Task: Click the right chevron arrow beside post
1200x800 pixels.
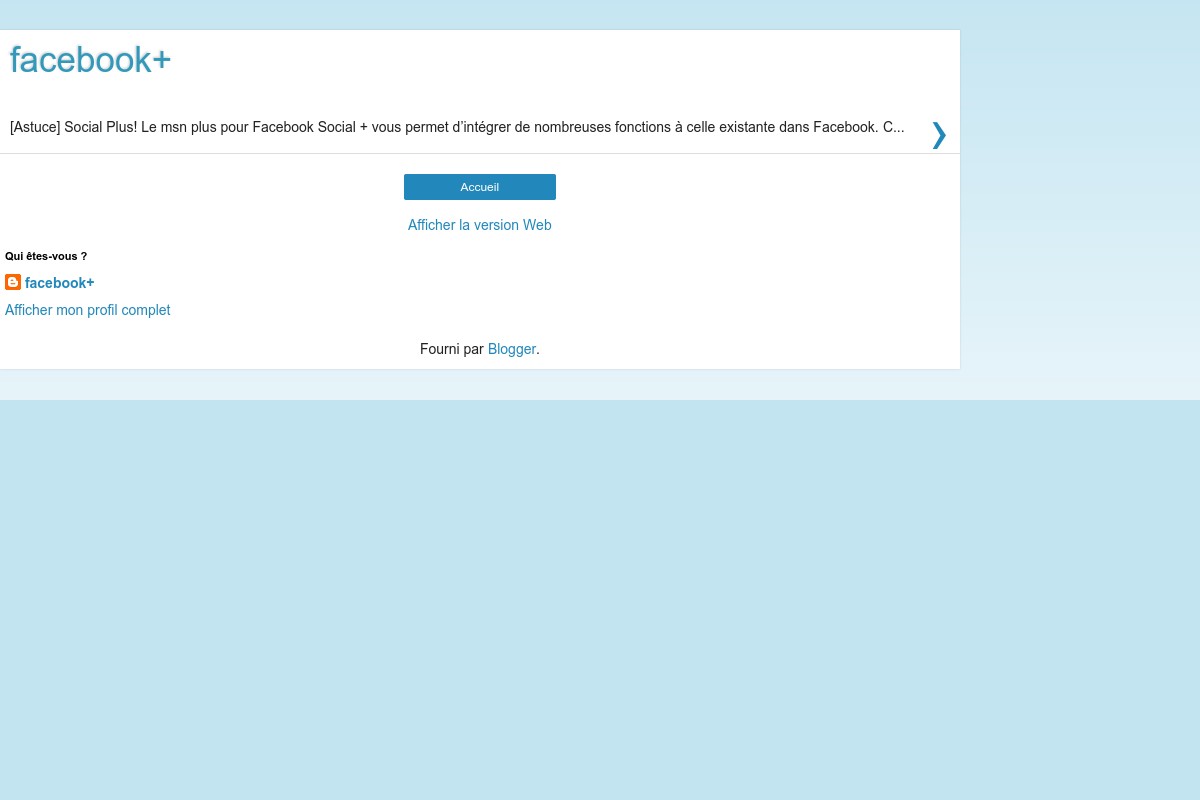Action: (938, 134)
